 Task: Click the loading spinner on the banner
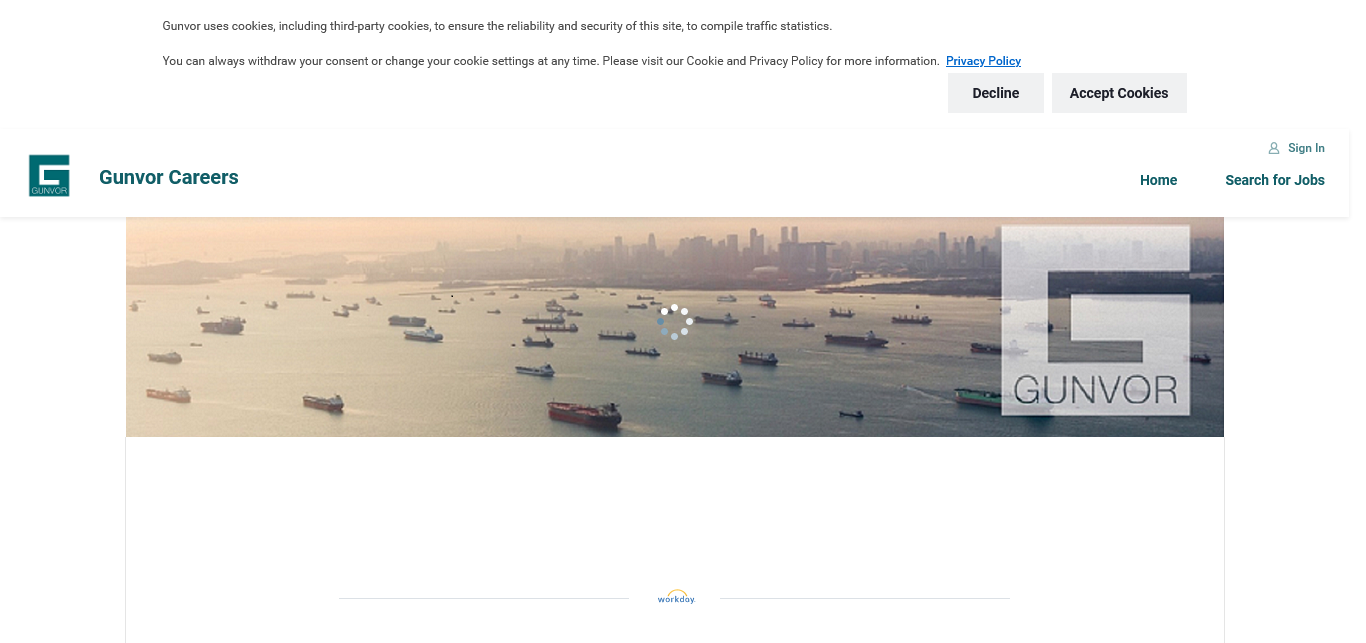click(675, 322)
